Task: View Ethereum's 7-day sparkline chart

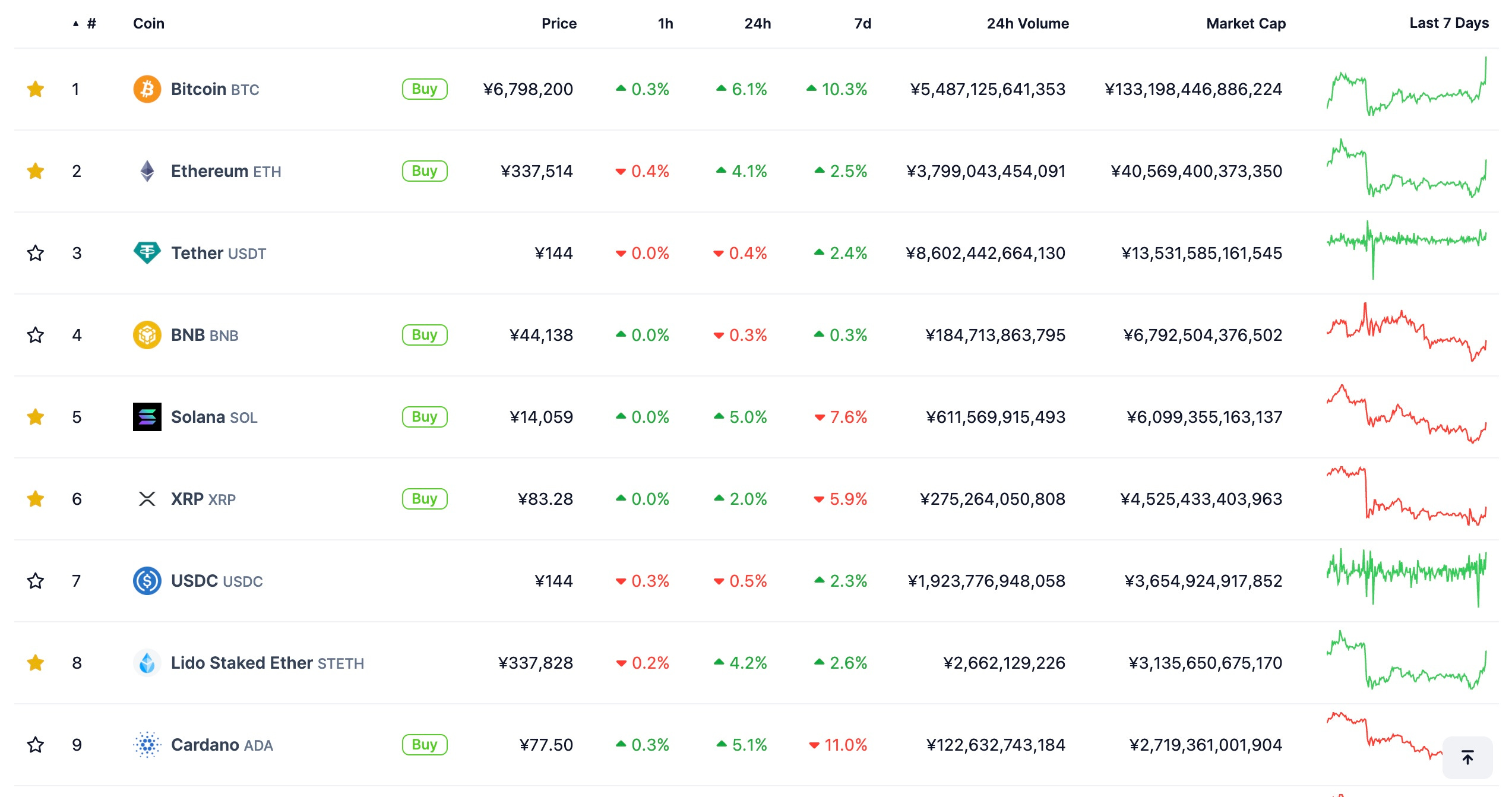Action: pyautogui.click(x=1407, y=168)
